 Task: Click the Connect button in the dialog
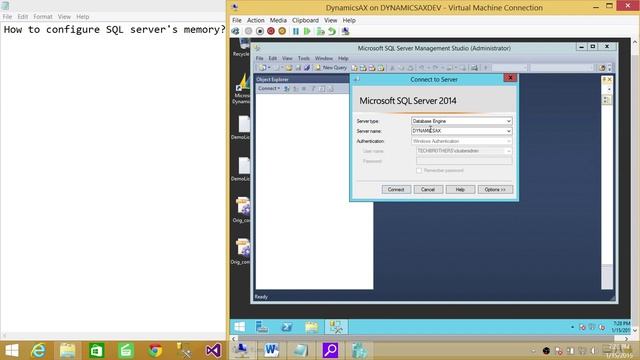(x=396, y=189)
